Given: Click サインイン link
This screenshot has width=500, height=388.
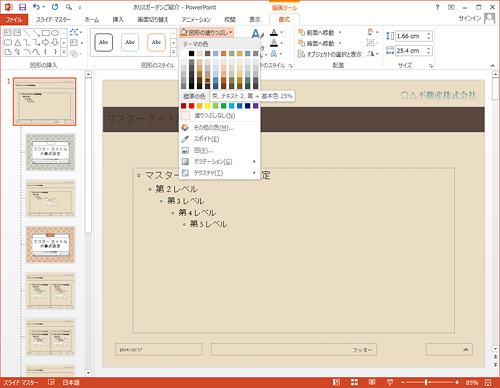Looking at the screenshot, I should [470, 19].
